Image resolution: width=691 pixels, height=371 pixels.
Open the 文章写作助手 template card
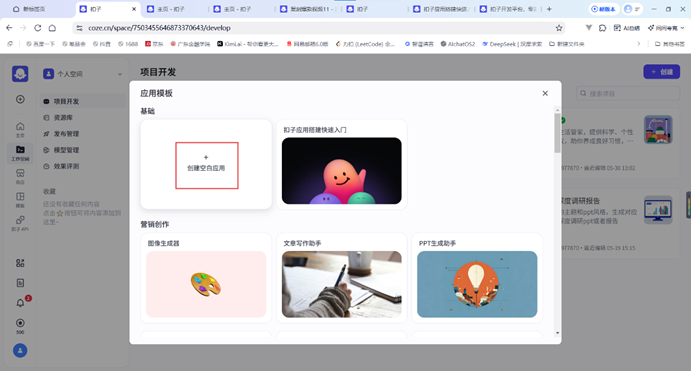342,278
